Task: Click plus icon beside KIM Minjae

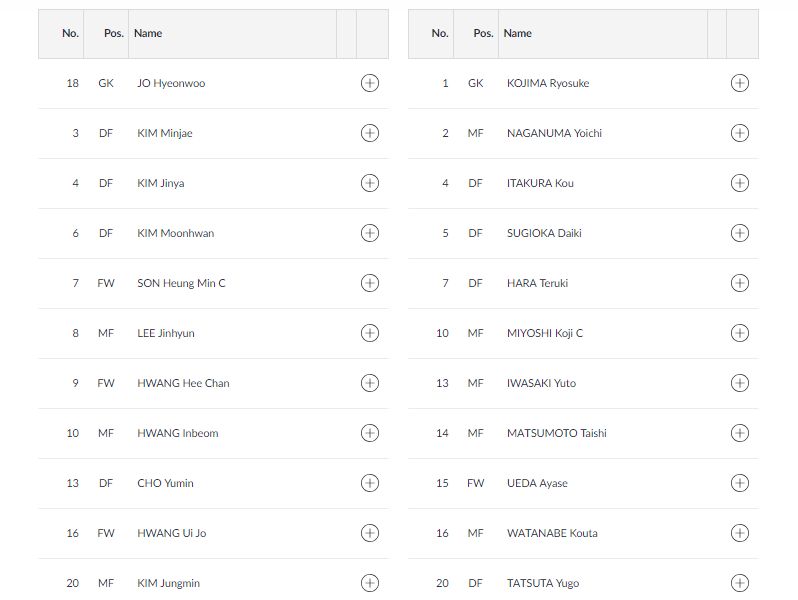Action: tap(370, 133)
